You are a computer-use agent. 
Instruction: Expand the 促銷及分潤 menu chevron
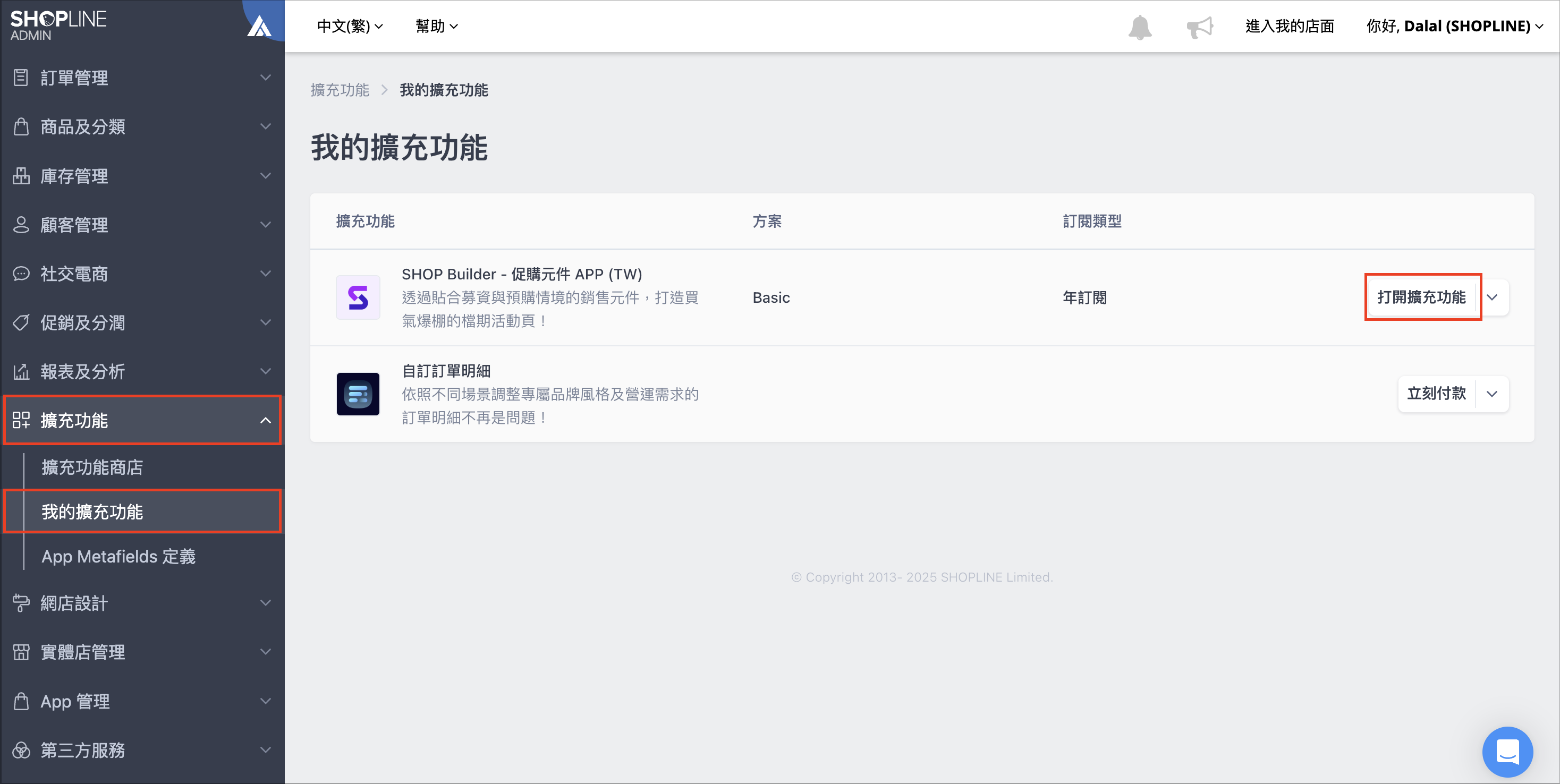tap(265, 322)
